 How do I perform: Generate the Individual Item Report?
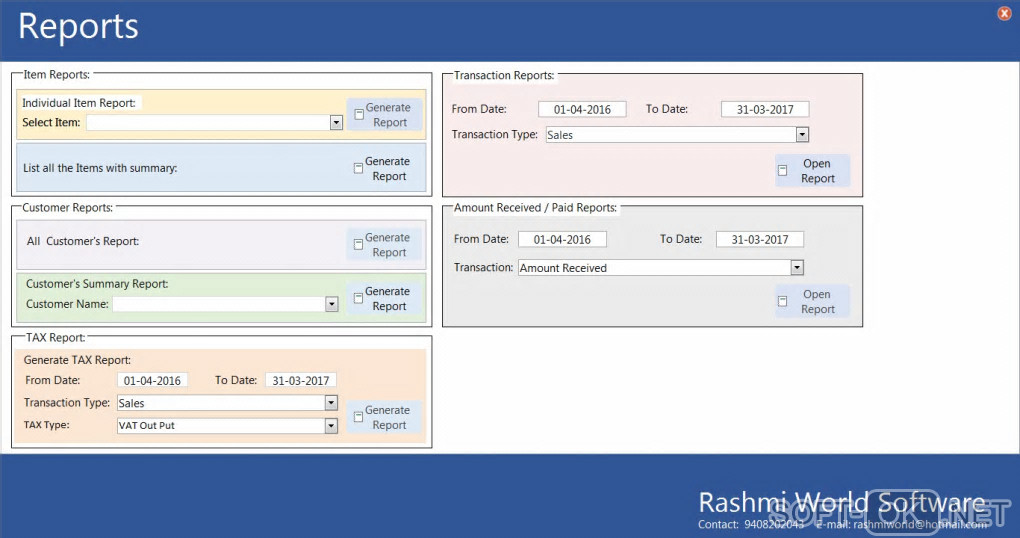pyautogui.click(x=384, y=114)
